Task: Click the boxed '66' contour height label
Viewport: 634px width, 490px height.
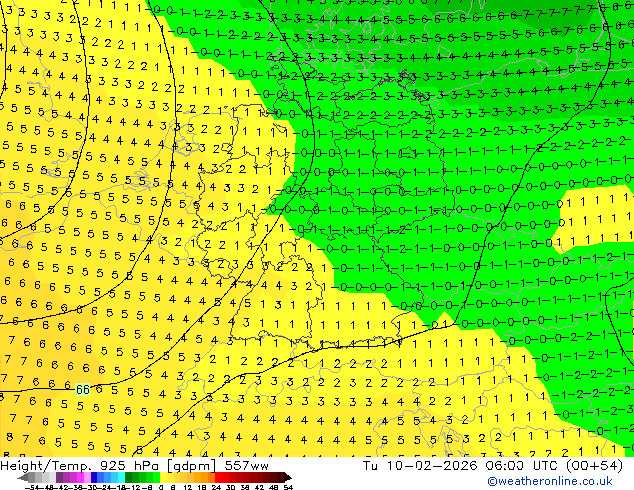Action: [82, 389]
